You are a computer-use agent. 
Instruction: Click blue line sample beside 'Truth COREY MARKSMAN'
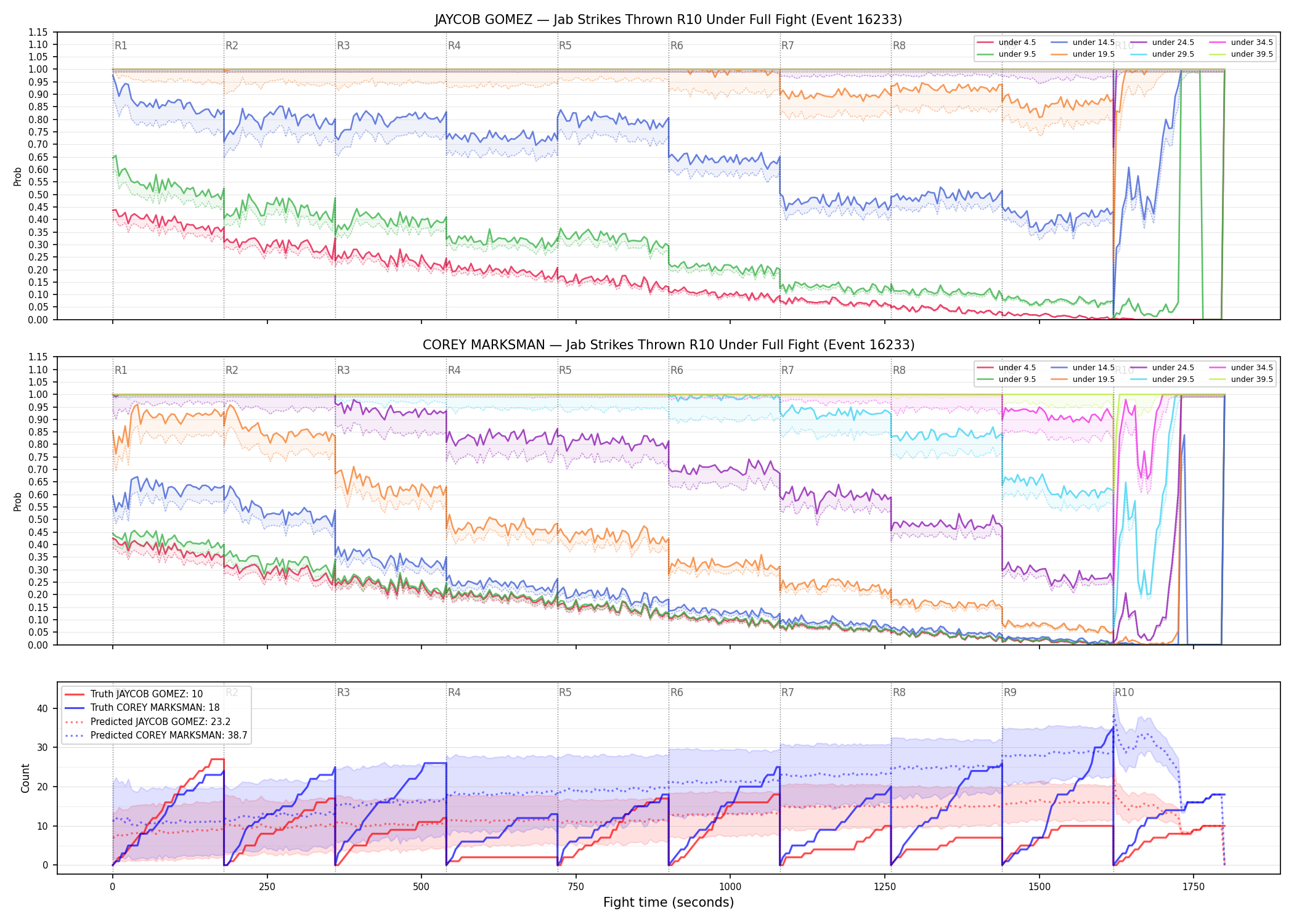[x=75, y=708]
